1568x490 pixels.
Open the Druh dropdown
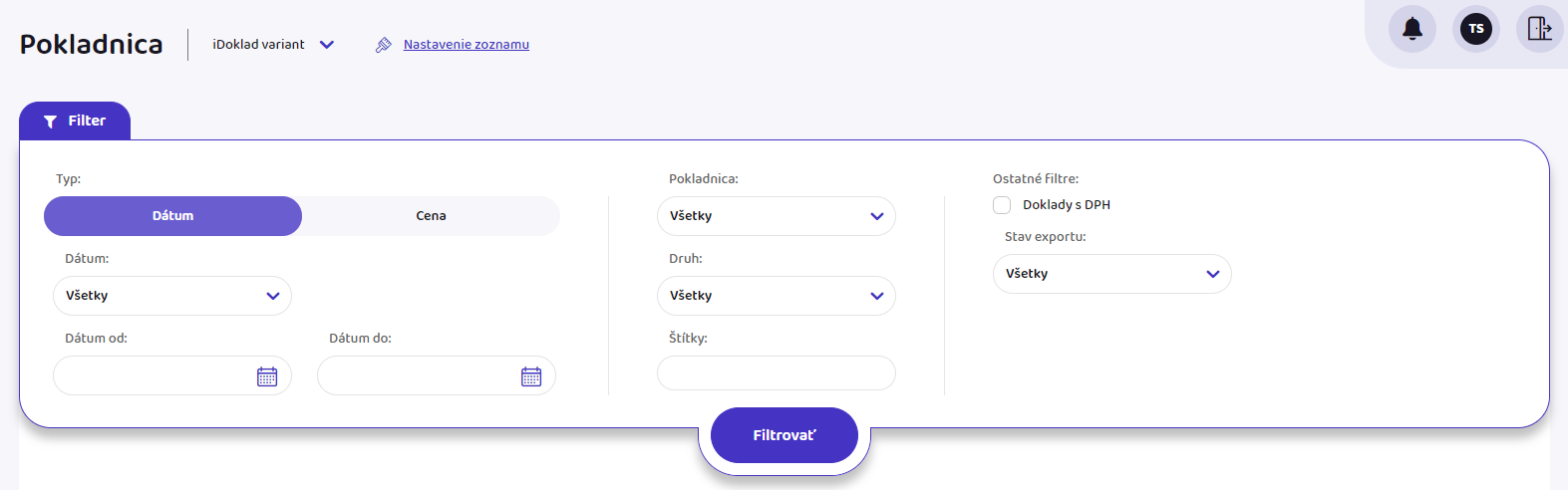click(x=776, y=296)
